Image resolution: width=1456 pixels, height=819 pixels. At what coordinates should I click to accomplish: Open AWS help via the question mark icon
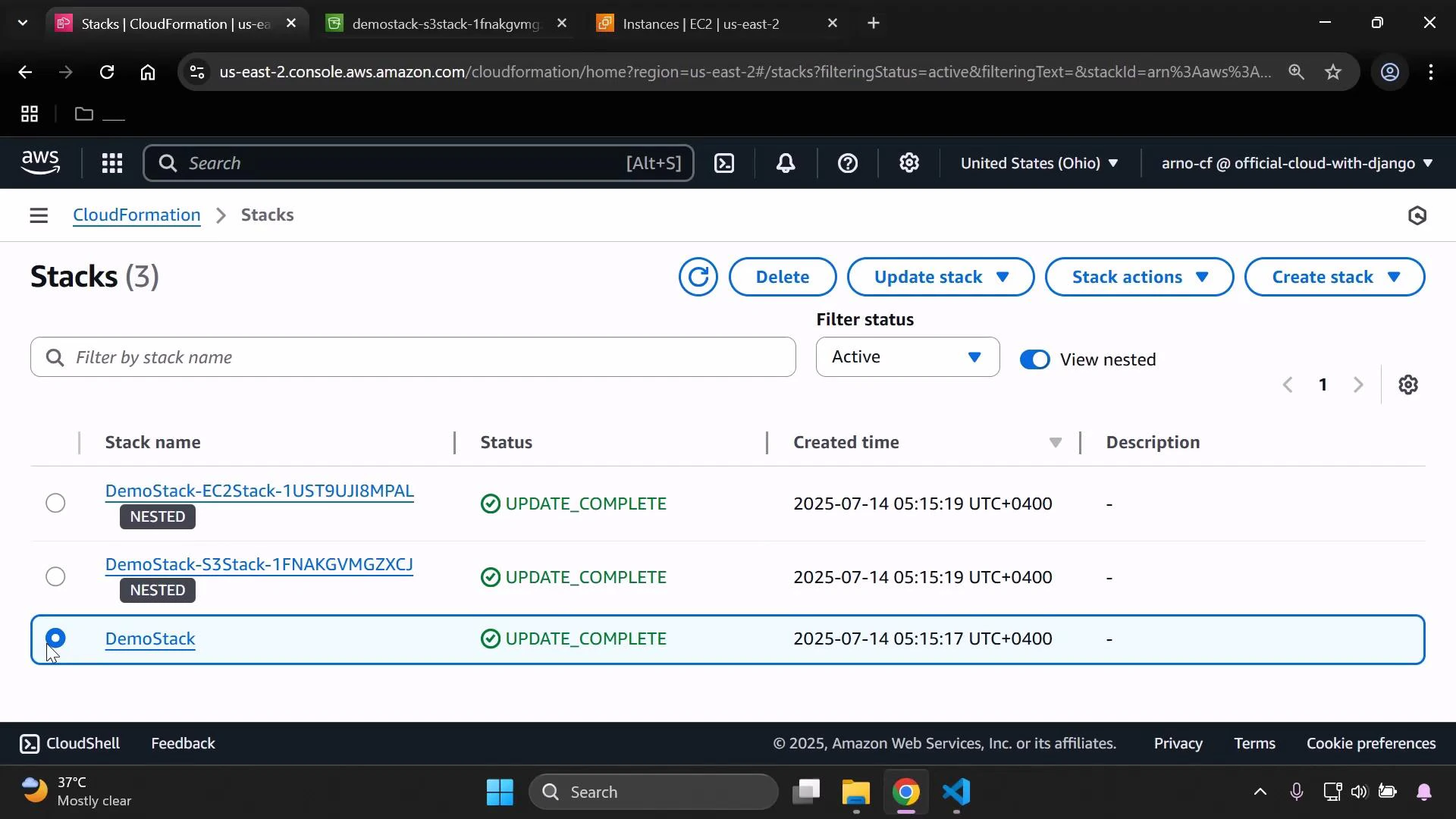click(x=847, y=163)
